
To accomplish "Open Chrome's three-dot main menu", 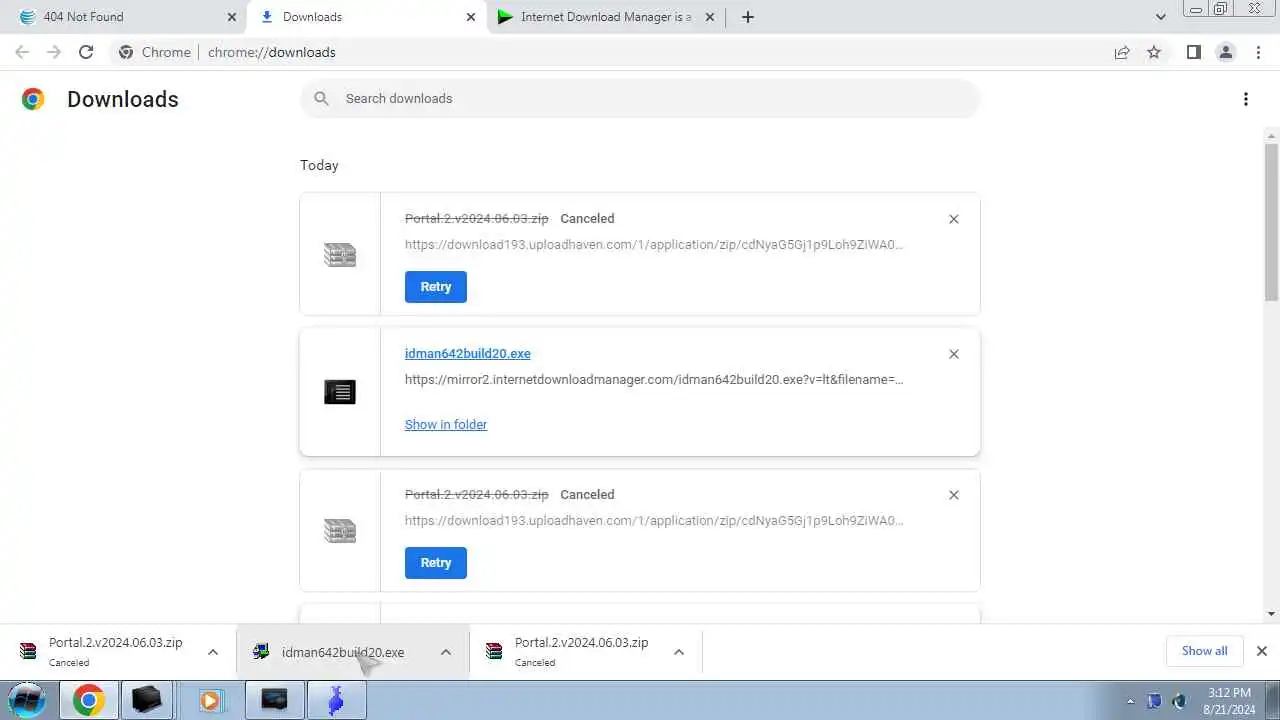I will (x=1258, y=52).
